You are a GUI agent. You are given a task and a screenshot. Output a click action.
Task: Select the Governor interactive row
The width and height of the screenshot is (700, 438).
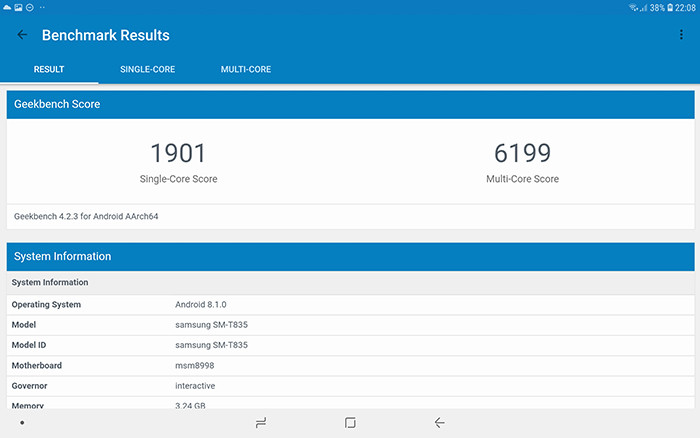[350, 385]
